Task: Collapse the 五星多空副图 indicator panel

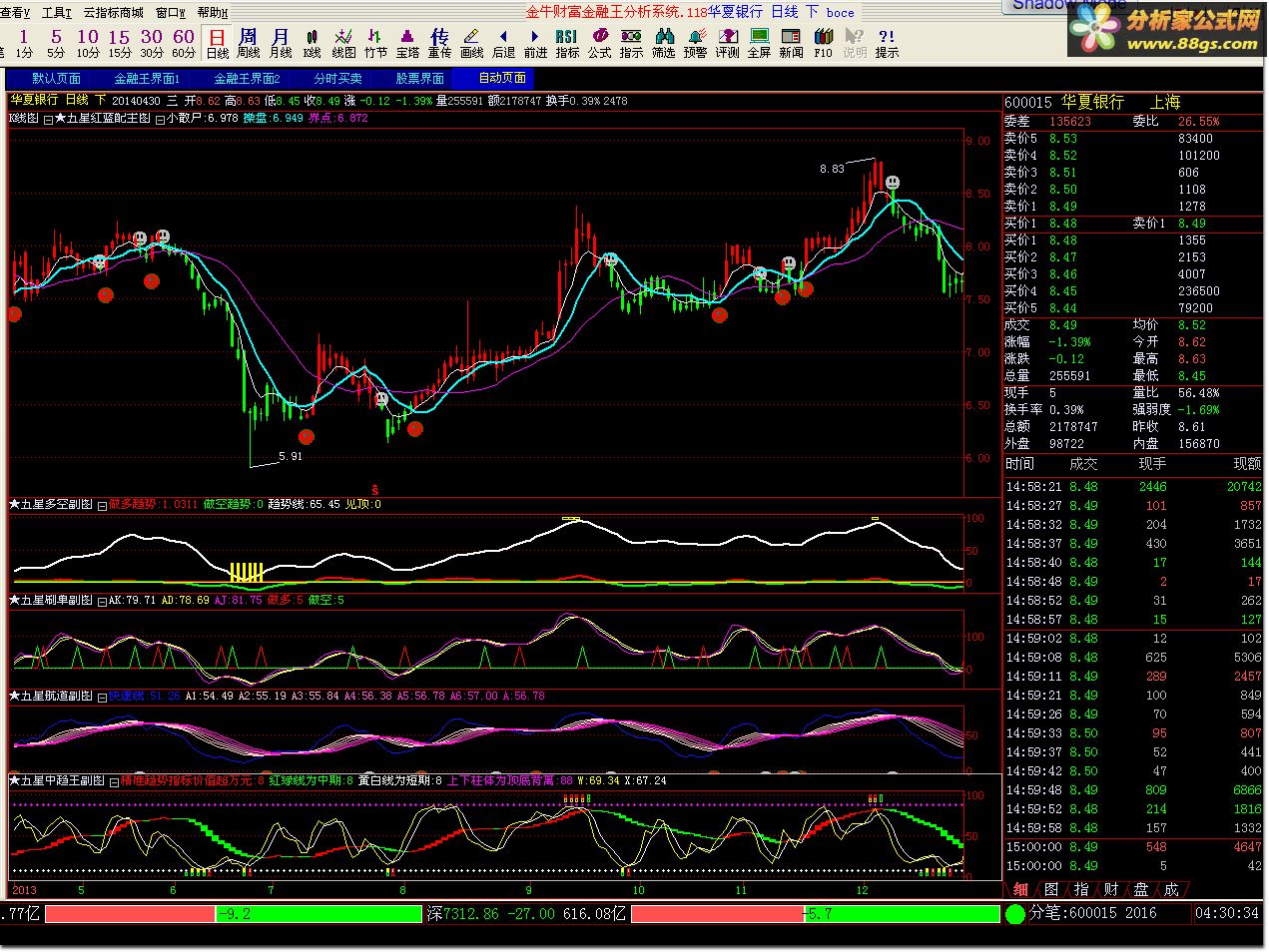Action: point(101,505)
